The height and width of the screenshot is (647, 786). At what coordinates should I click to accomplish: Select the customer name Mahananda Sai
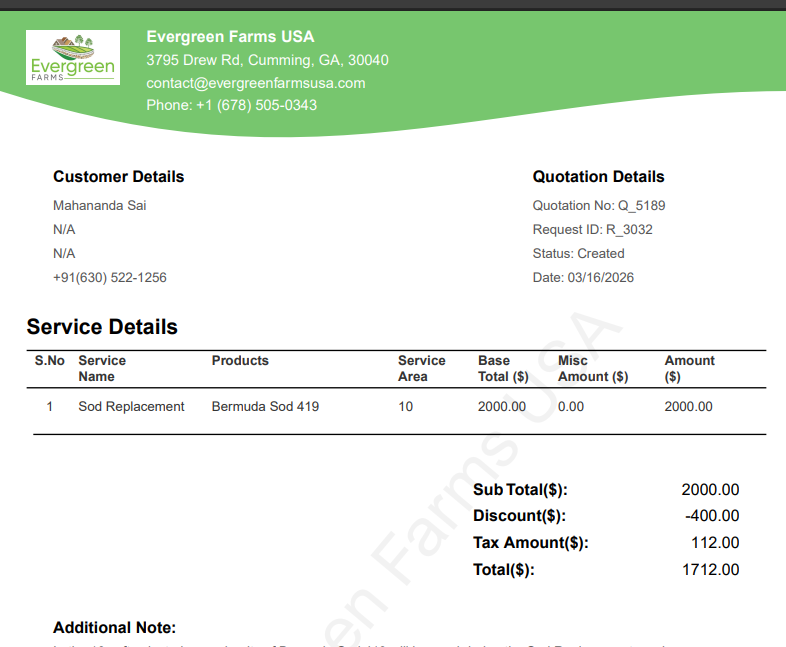[100, 206]
